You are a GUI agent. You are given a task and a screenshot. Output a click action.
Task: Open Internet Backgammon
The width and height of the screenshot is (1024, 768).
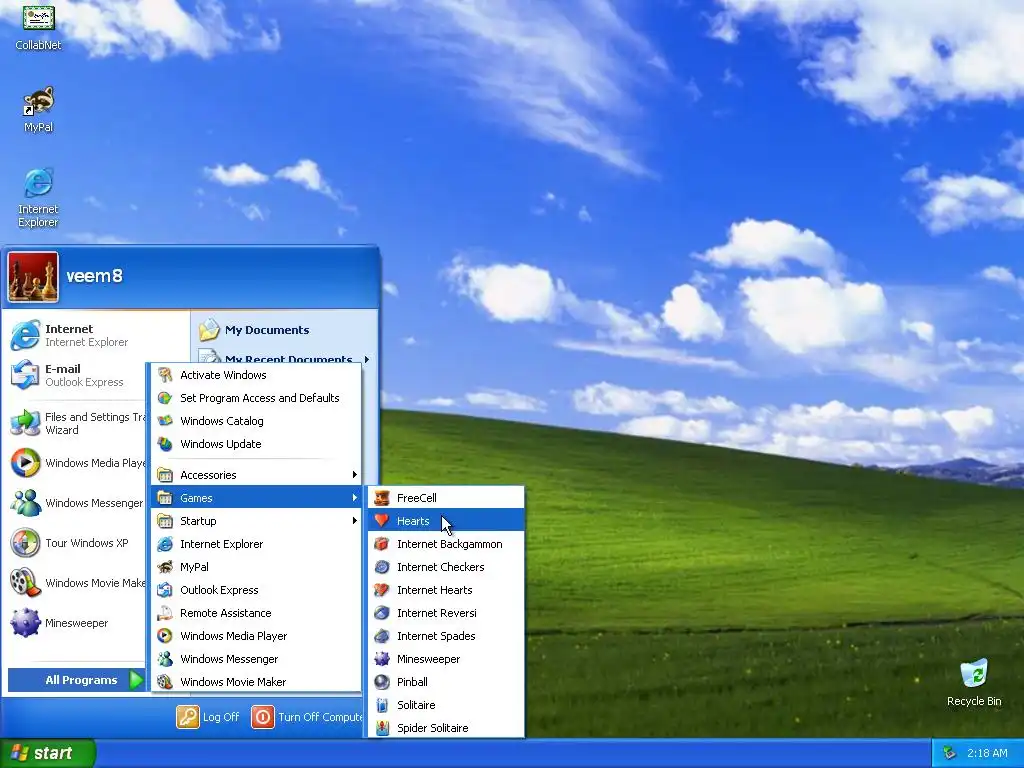coord(446,544)
